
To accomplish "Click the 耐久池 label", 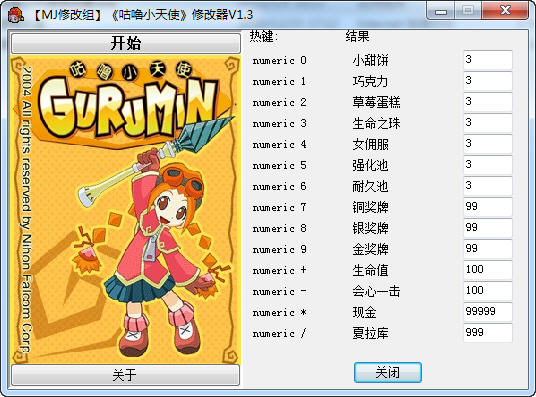I will (x=371, y=187).
